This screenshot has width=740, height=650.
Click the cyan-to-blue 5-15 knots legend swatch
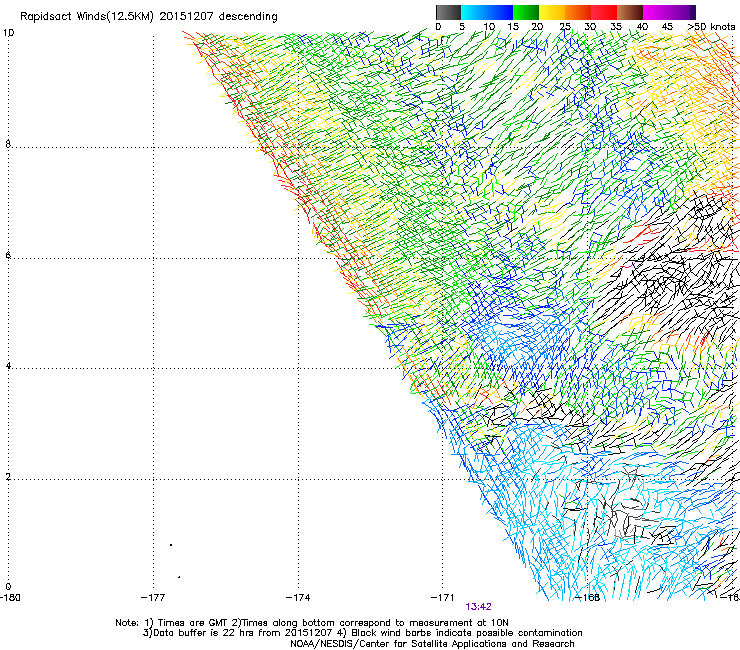coord(487,12)
